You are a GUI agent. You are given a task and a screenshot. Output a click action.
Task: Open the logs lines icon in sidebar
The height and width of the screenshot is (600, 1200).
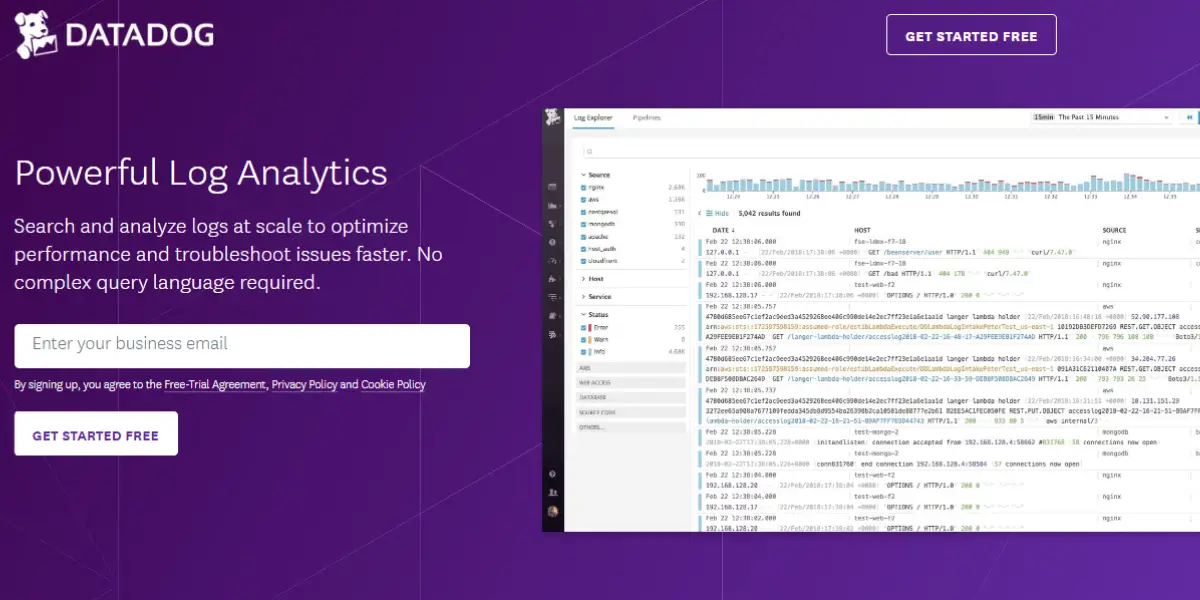(x=552, y=297)
